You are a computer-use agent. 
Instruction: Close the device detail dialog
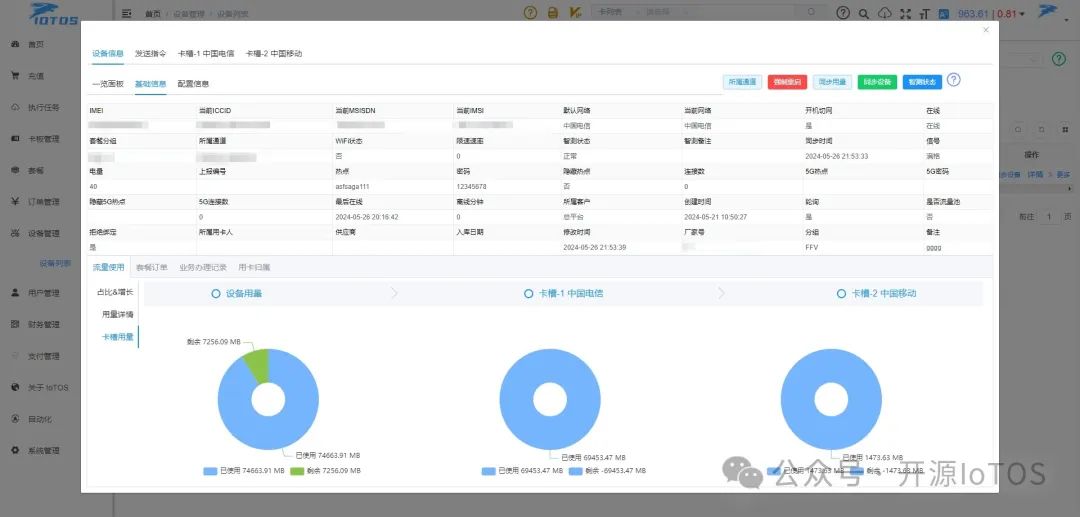986,30
